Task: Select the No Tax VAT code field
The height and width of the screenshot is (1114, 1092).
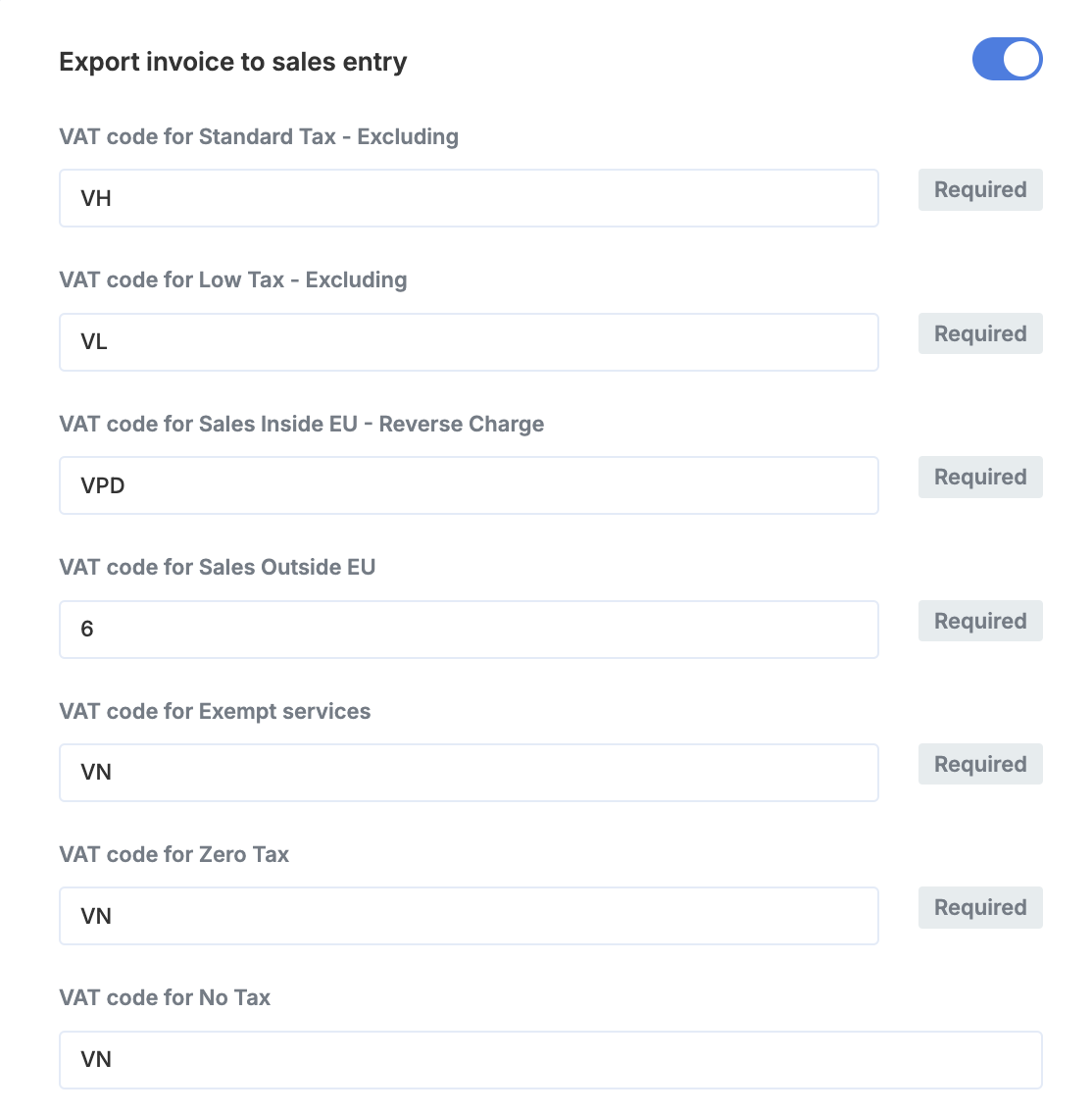Action: (x=550, y=1059)
